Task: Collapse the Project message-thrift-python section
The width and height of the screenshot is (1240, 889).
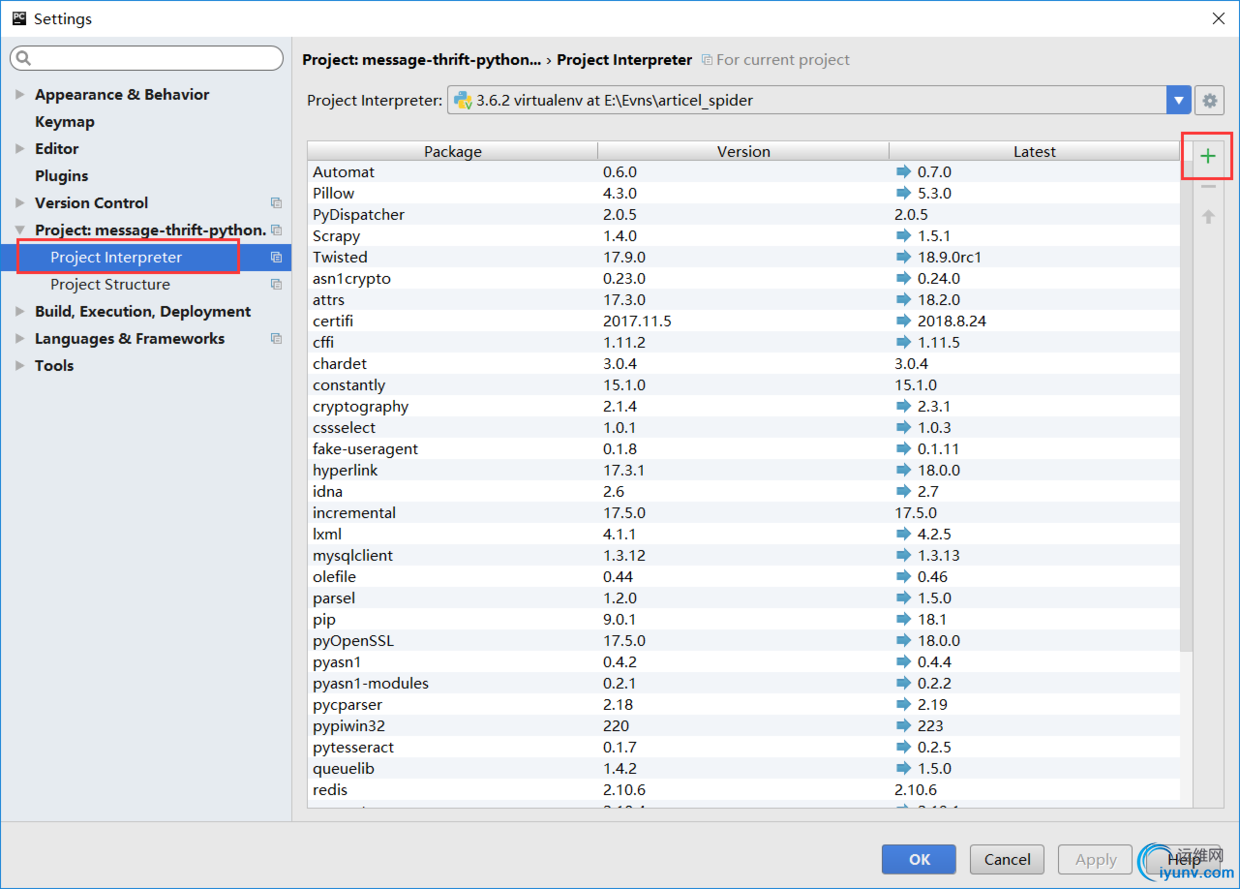Action: [x=20, y=230]
